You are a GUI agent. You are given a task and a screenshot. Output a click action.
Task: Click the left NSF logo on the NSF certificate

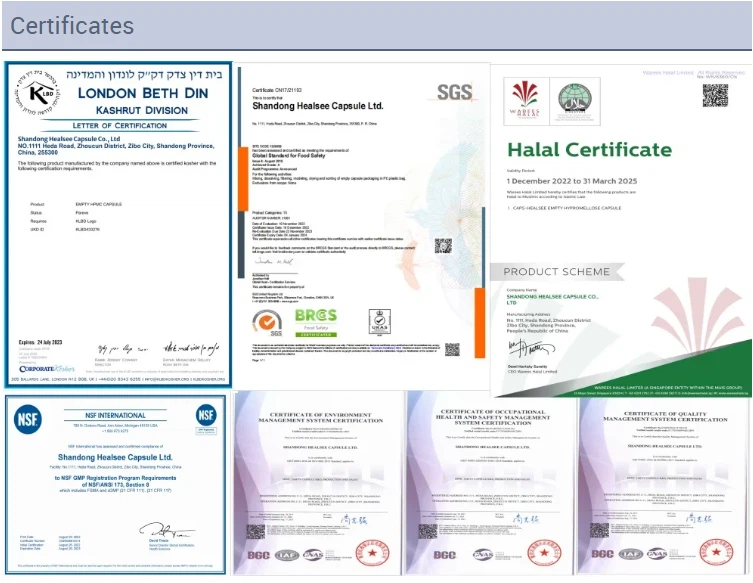click(x=27, y=419)
